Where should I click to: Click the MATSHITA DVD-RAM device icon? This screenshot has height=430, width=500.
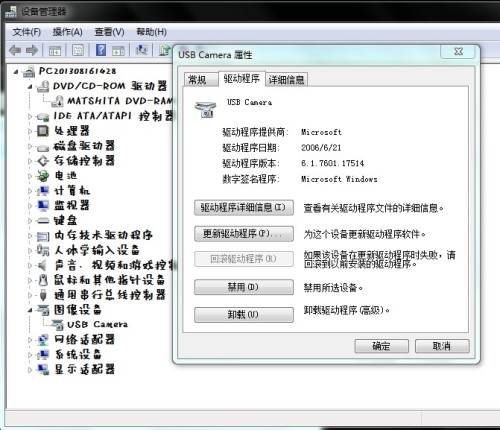[57, 101]
